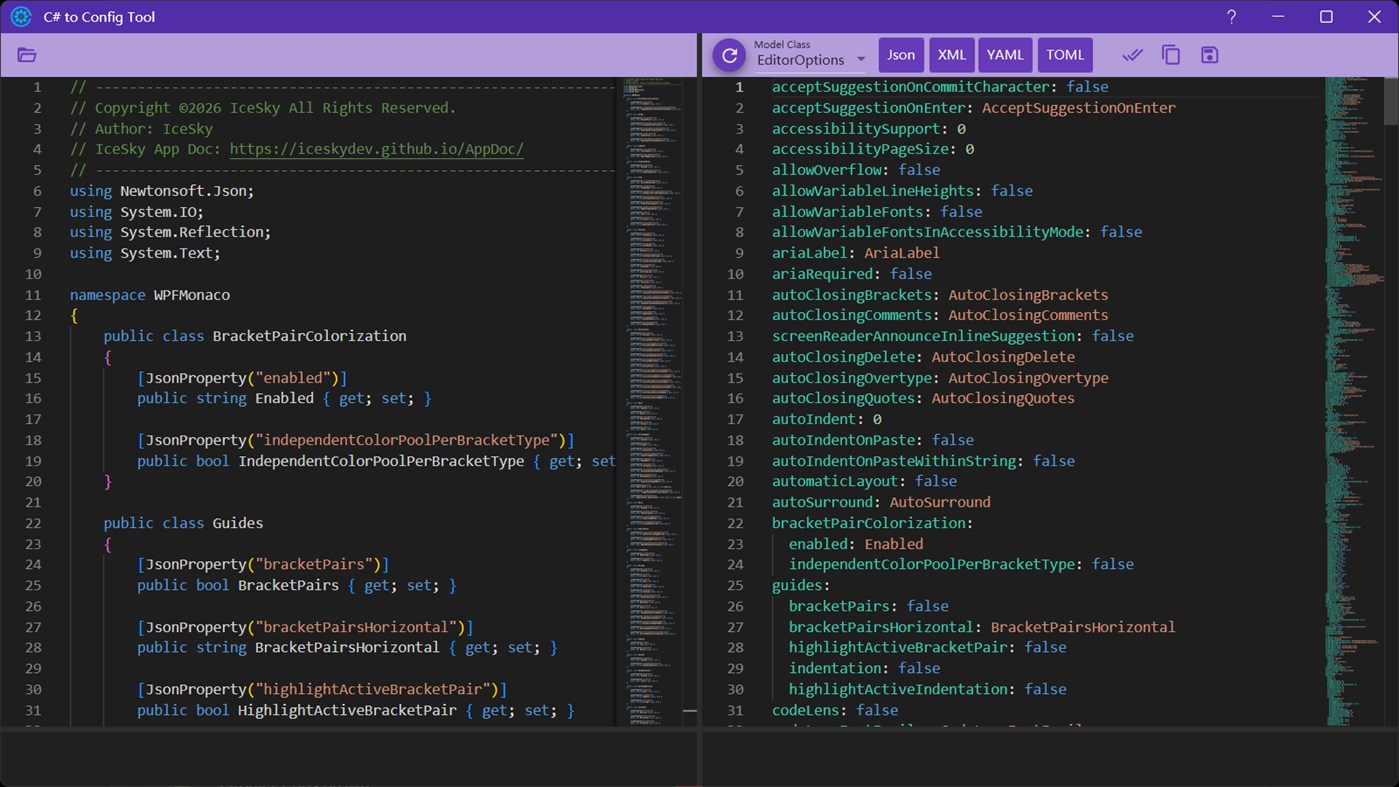
Task: Click 'using System.IO;' line
Action: [x=137, y=212]
